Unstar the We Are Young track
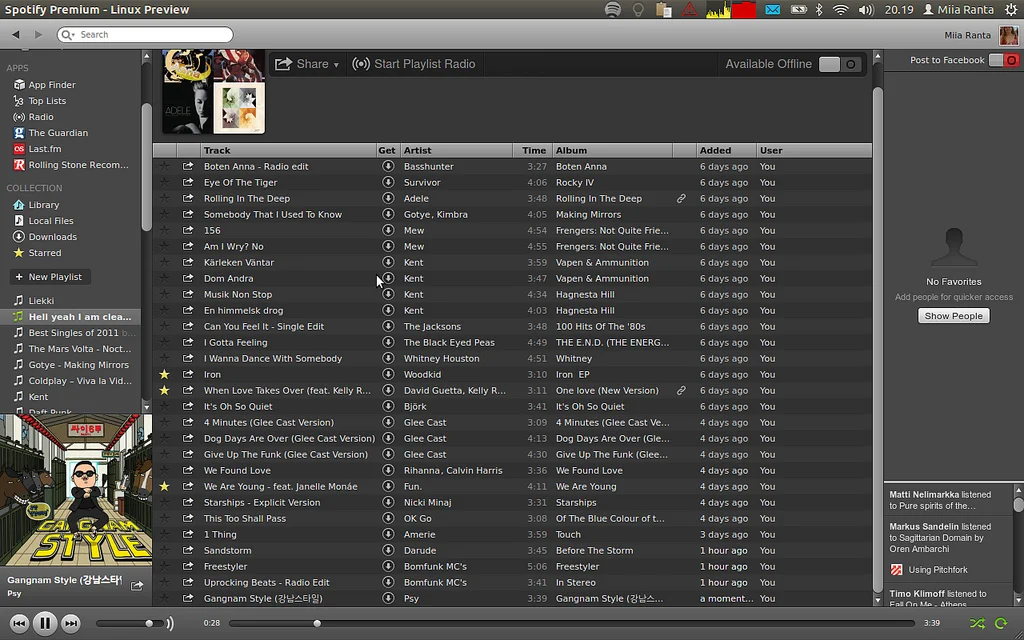 (165, 487)
